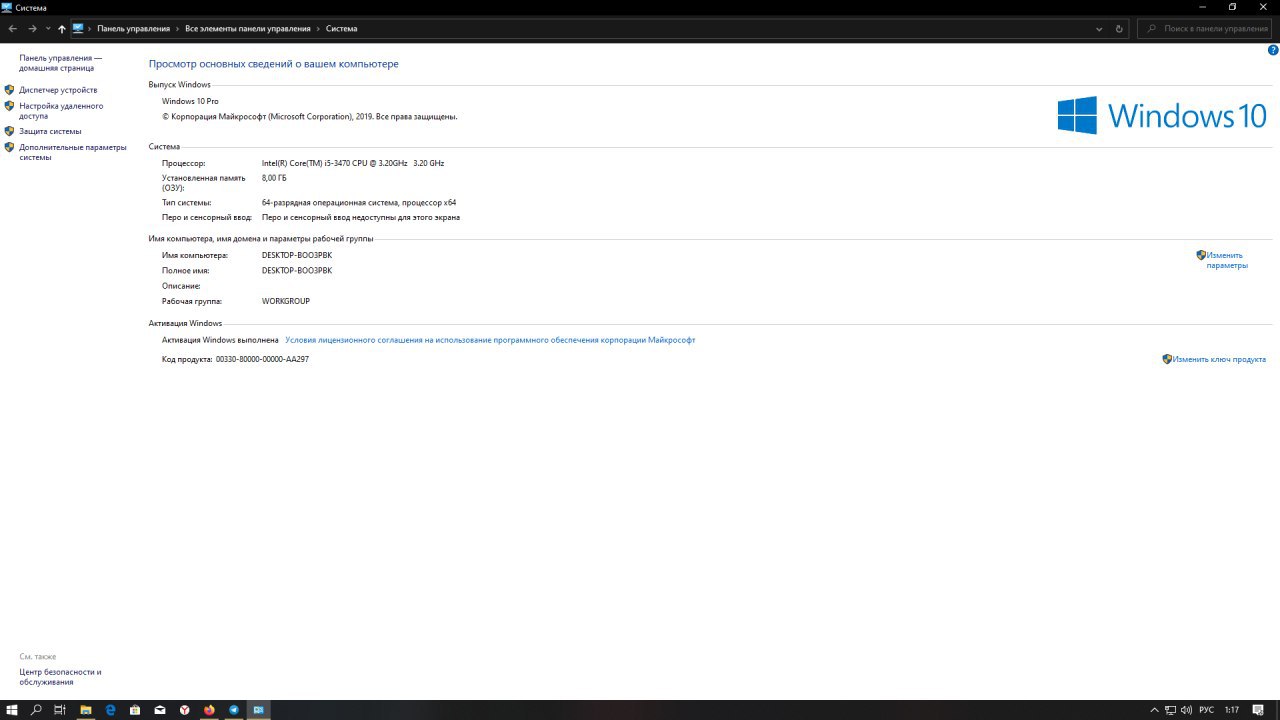Viewport: 1280px width, 720px height.
Task: Select Все элементы панели управления breadcrumb
Action: (248, 29)
